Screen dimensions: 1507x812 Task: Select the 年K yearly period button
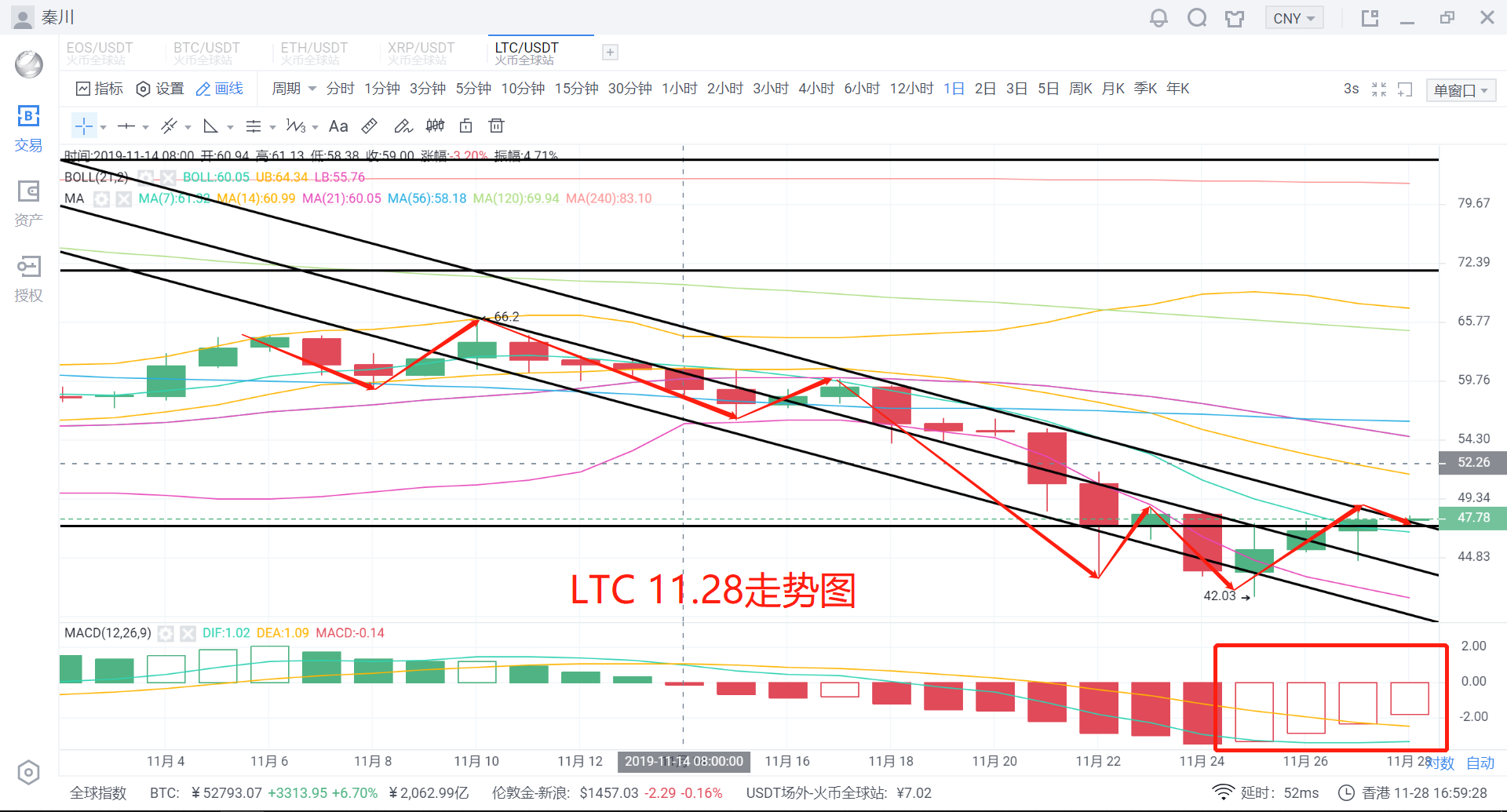pyautogui.click(x=1177, y=89)
